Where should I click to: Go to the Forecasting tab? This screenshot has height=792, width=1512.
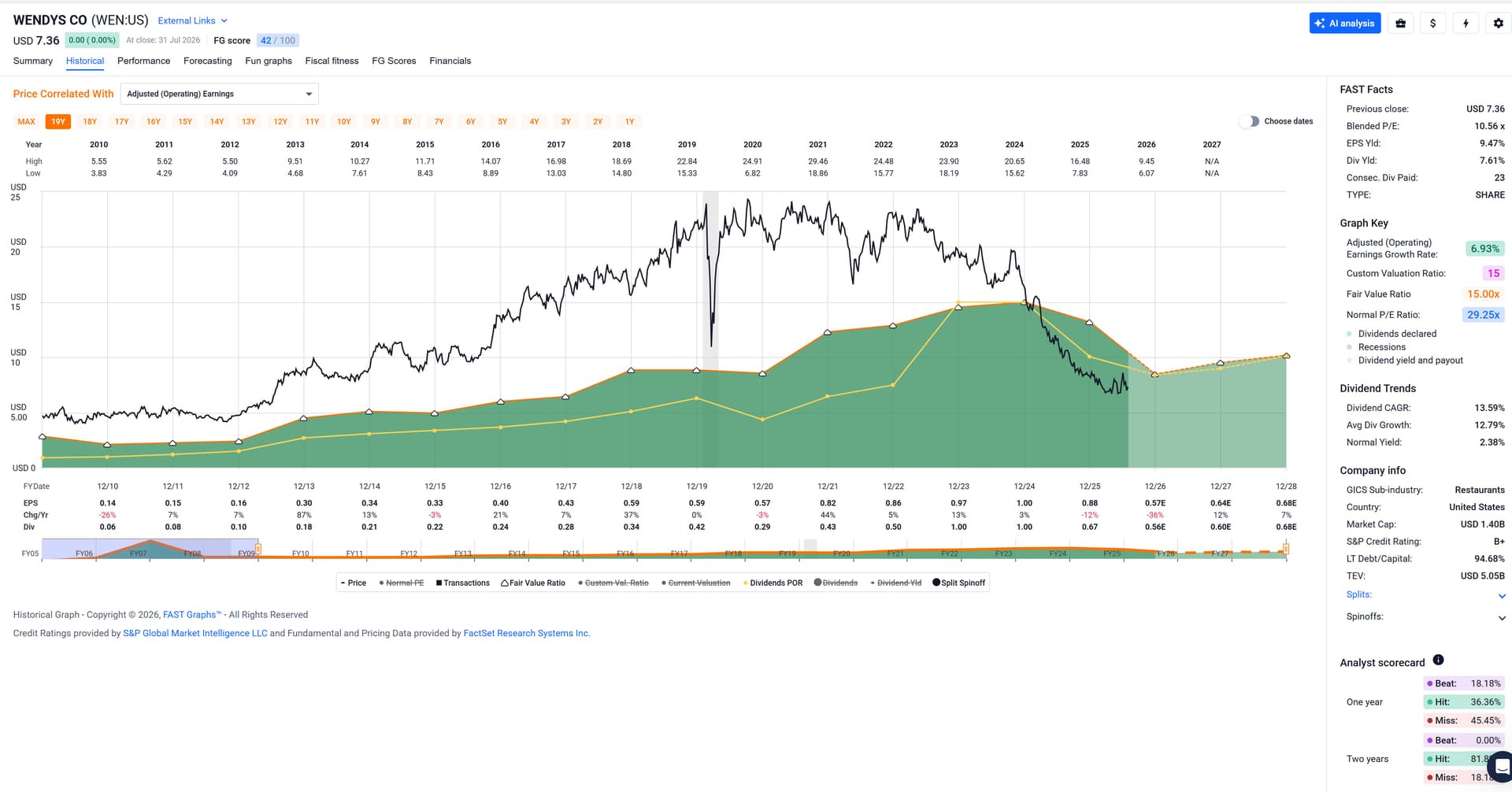coord(208,61)
